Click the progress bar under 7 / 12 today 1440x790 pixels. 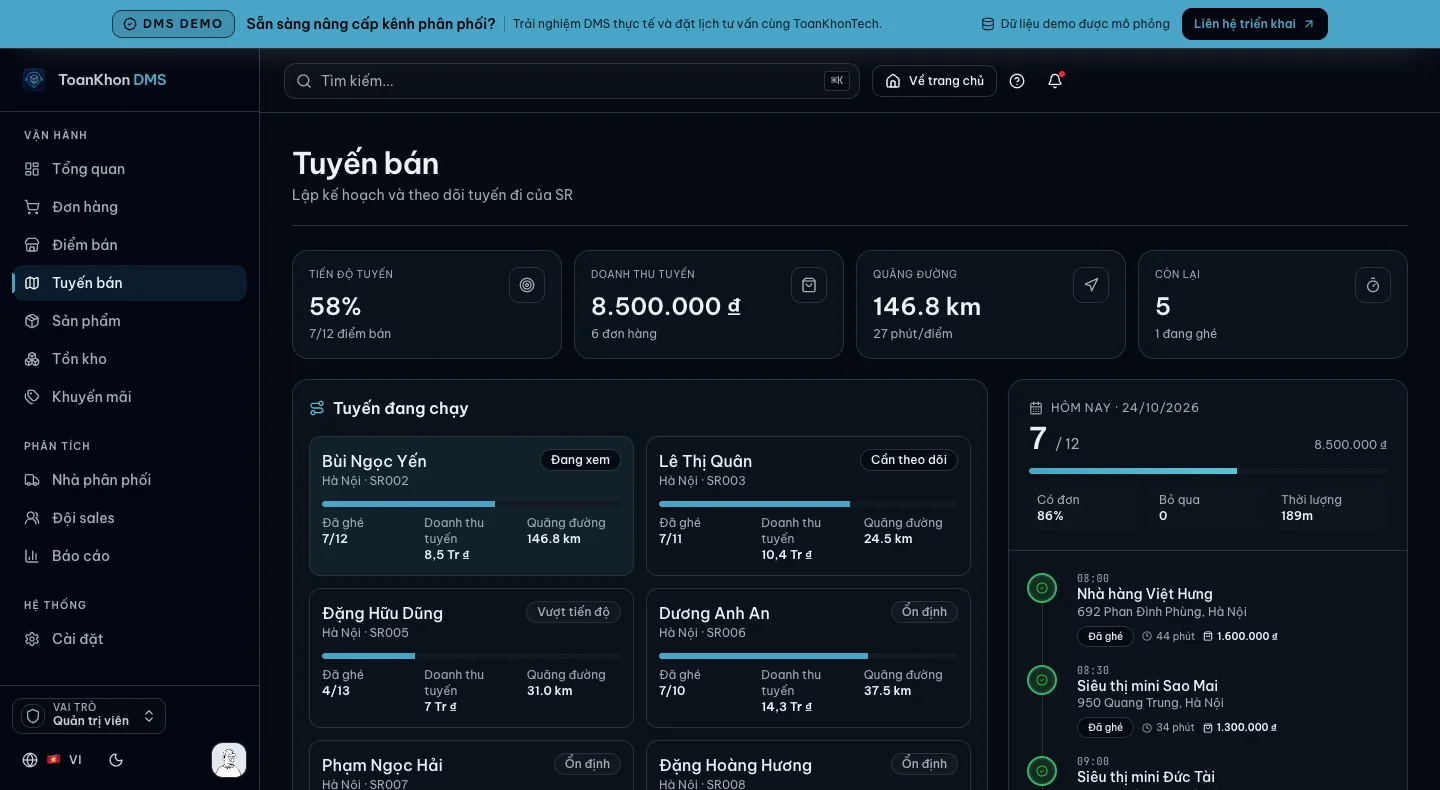click(1208, 471)
